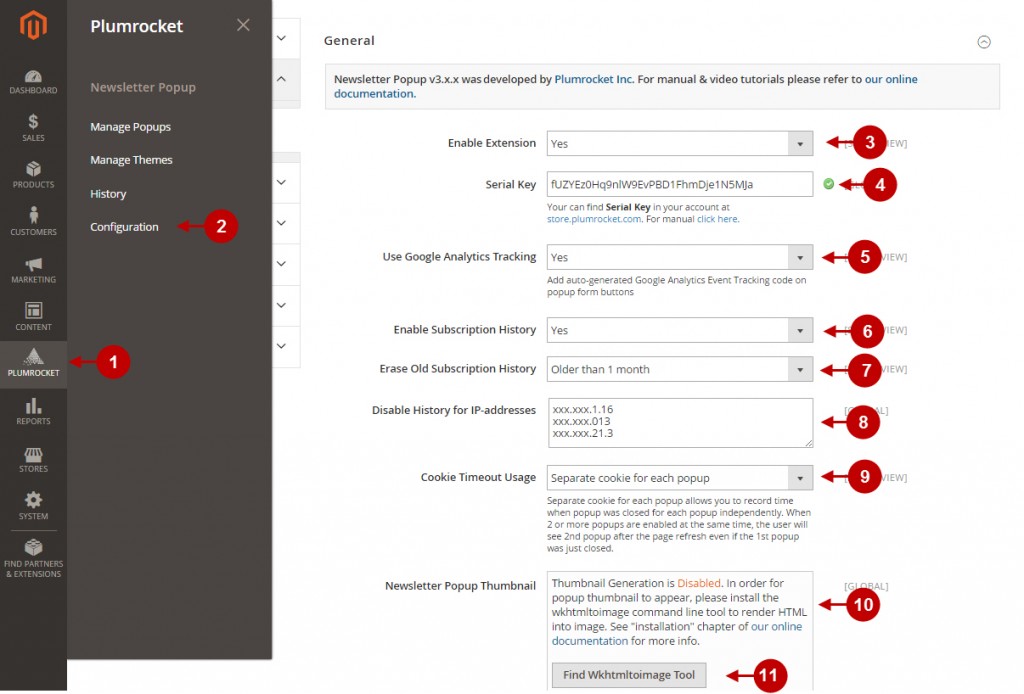The image size is (1024, 694).
Task: Open the Erase Old Subscription History dropdown
Action: [x=679, y=369]
